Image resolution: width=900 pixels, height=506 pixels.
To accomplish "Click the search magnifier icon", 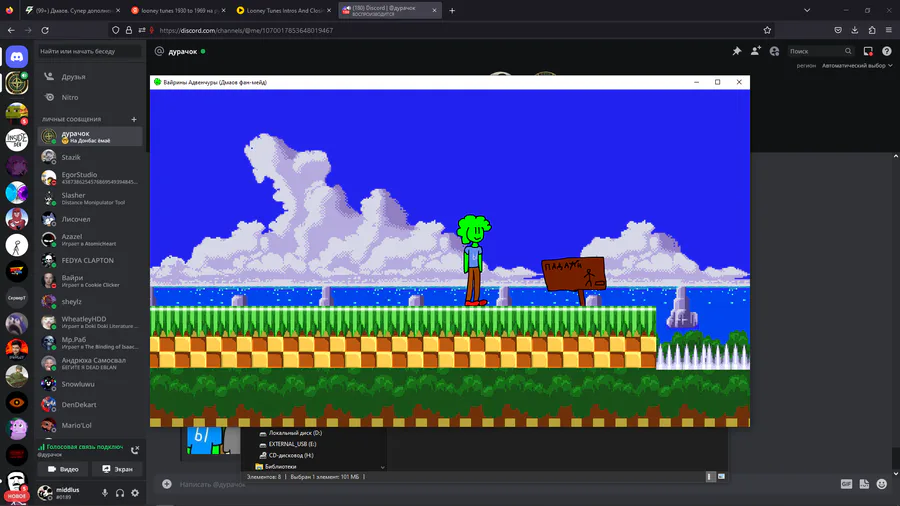I will click(x=848, y=51).
